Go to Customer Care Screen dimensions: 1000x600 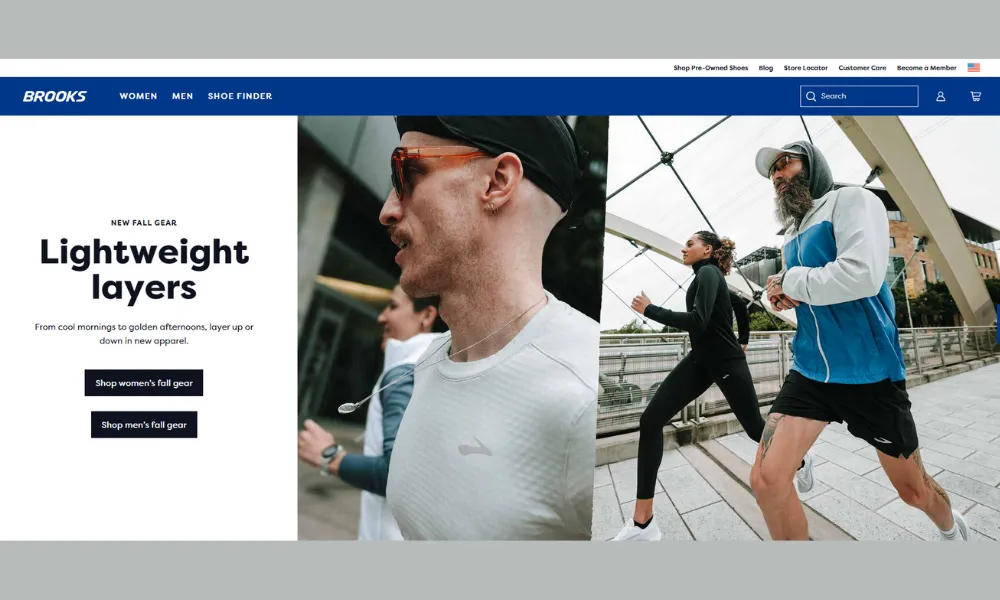(862, 68)
